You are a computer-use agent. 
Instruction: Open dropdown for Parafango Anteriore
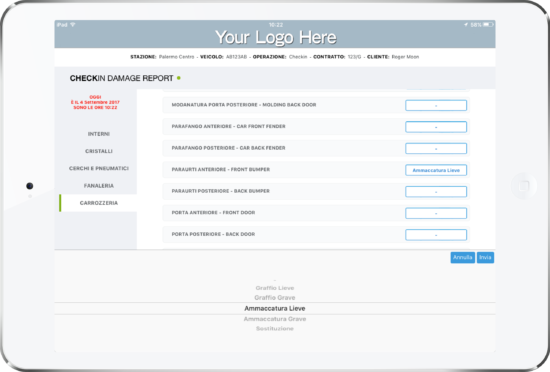tap(436, 127)
